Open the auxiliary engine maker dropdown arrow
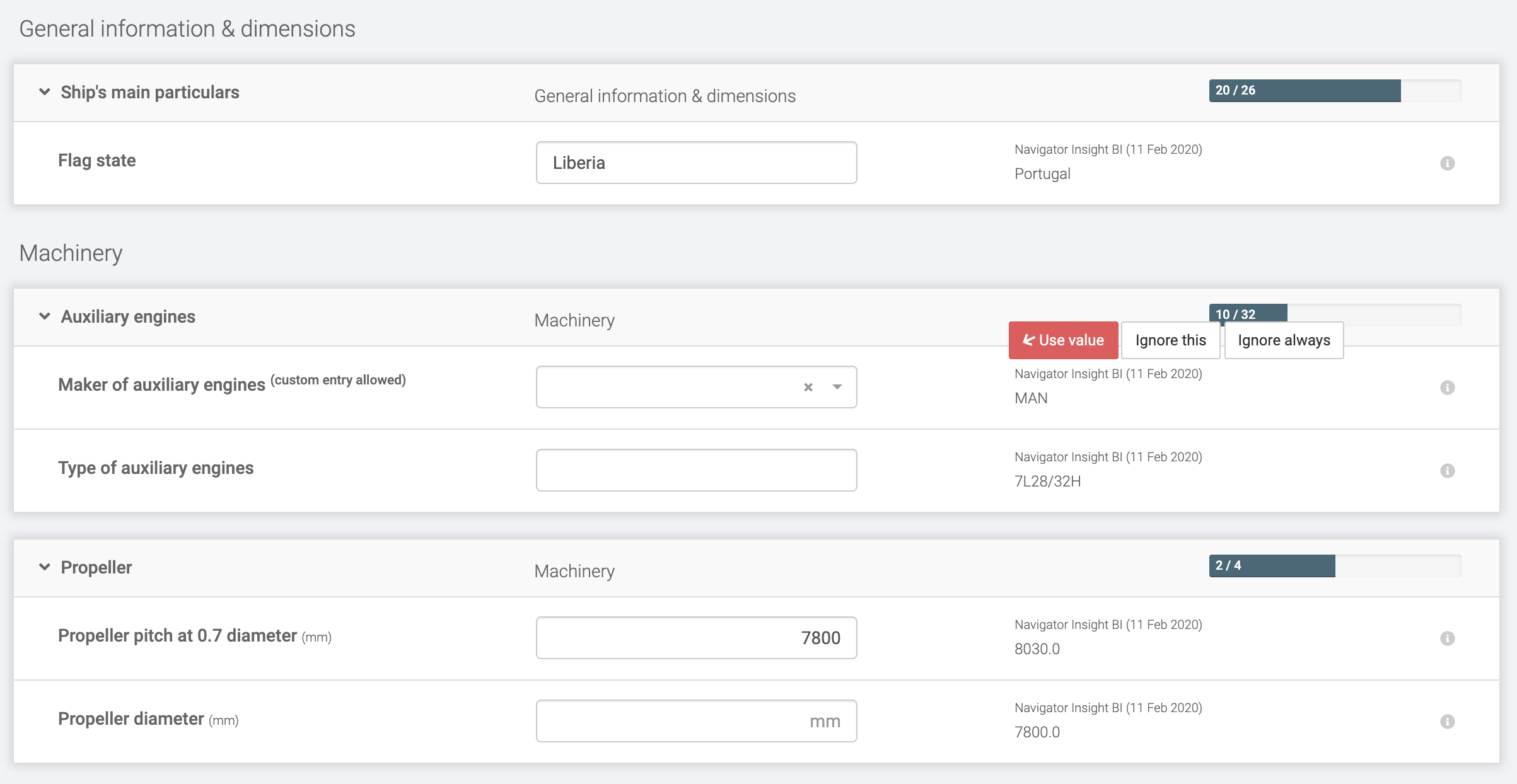The height and width of the screenshot is (784, 1517). (837, 387)
